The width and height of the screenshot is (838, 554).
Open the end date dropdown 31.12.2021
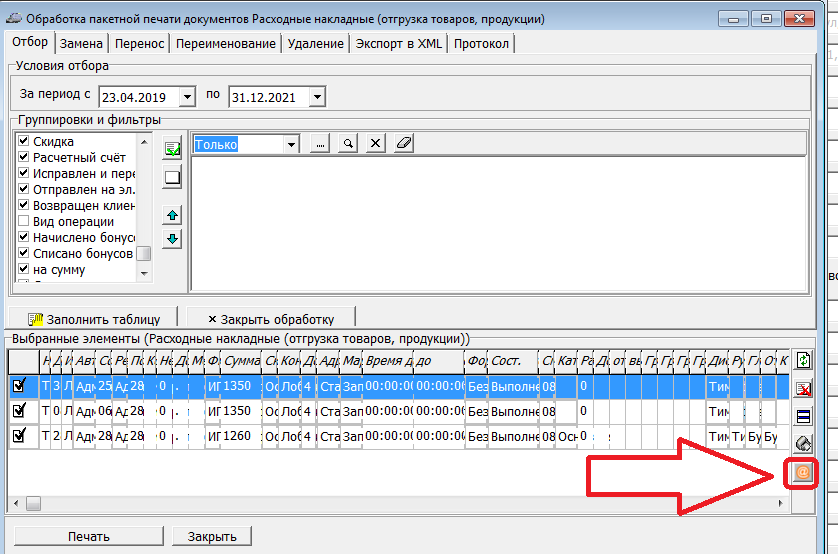pos(316,97)
